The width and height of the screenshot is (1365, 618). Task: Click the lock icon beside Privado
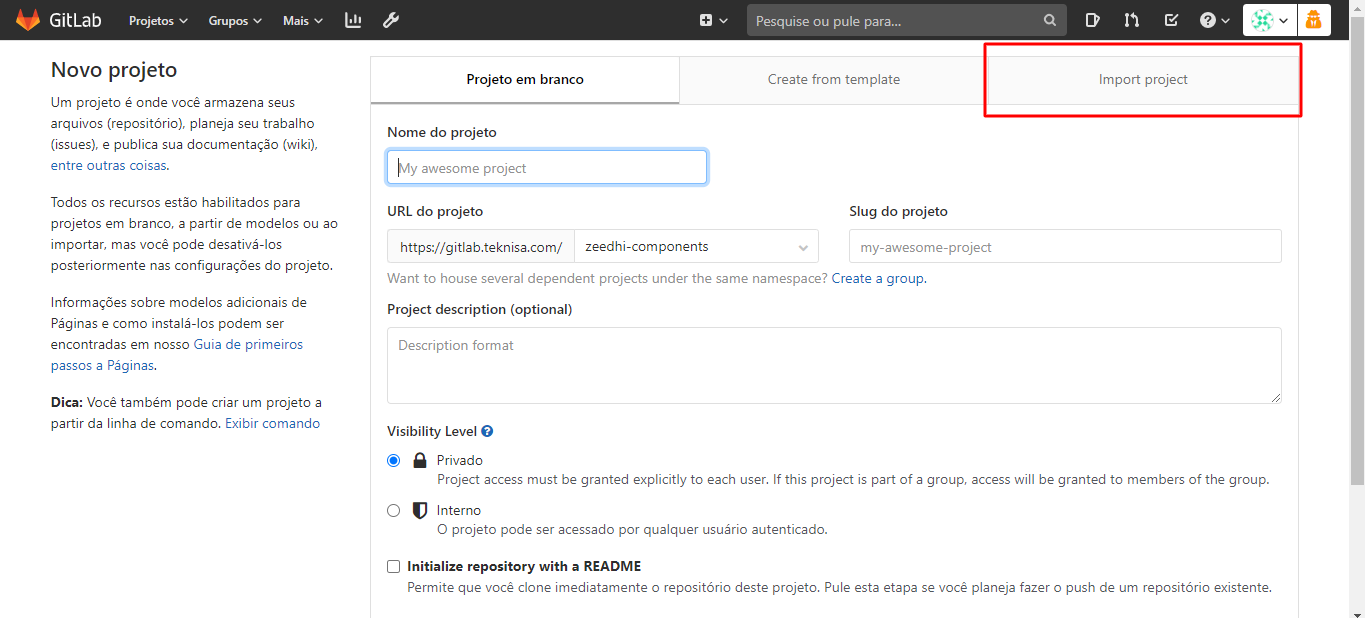[420, 460]
